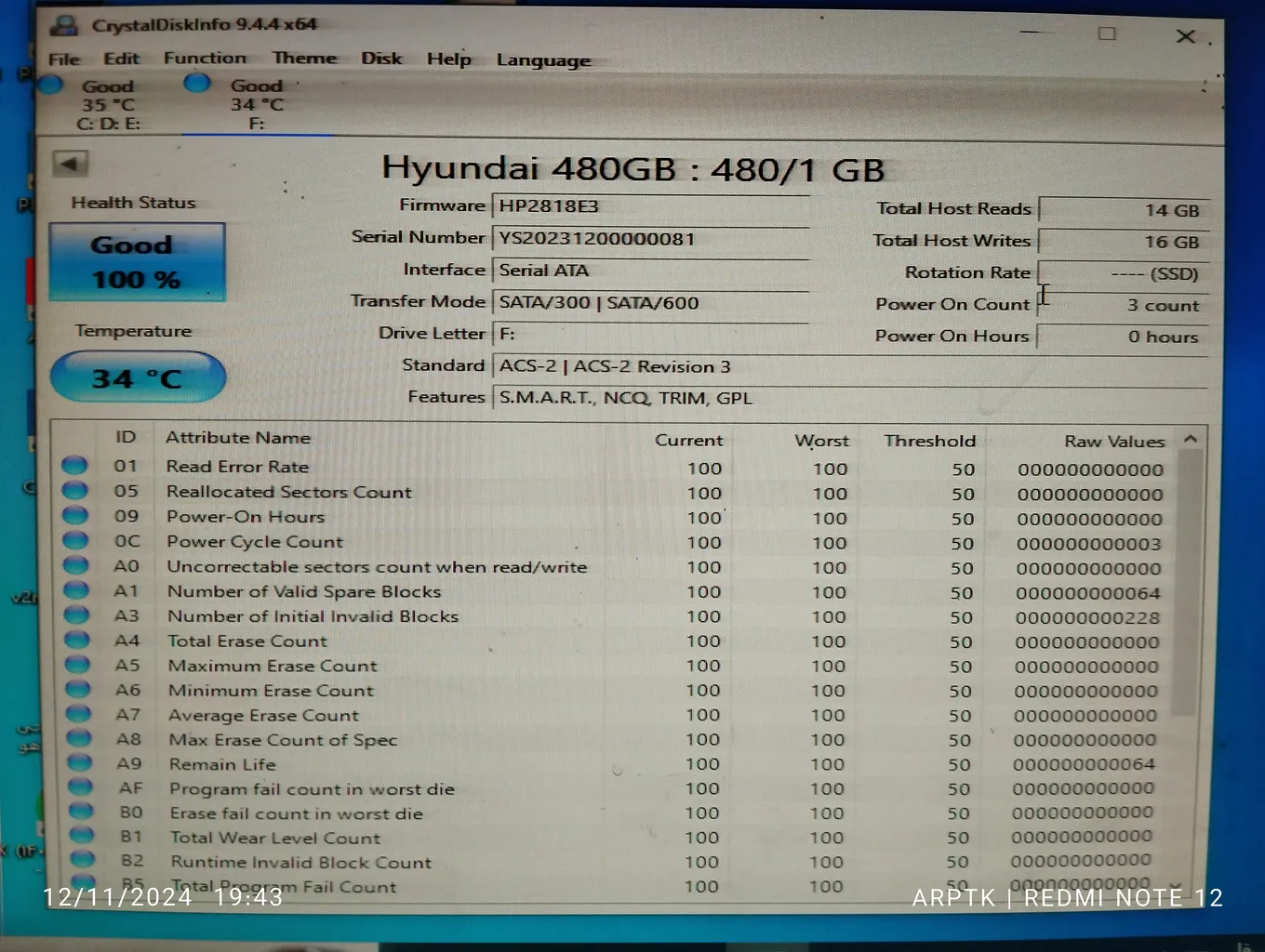Open the Theme menu
Viewport: 1265px width, 952px height.
pos(304,58)
